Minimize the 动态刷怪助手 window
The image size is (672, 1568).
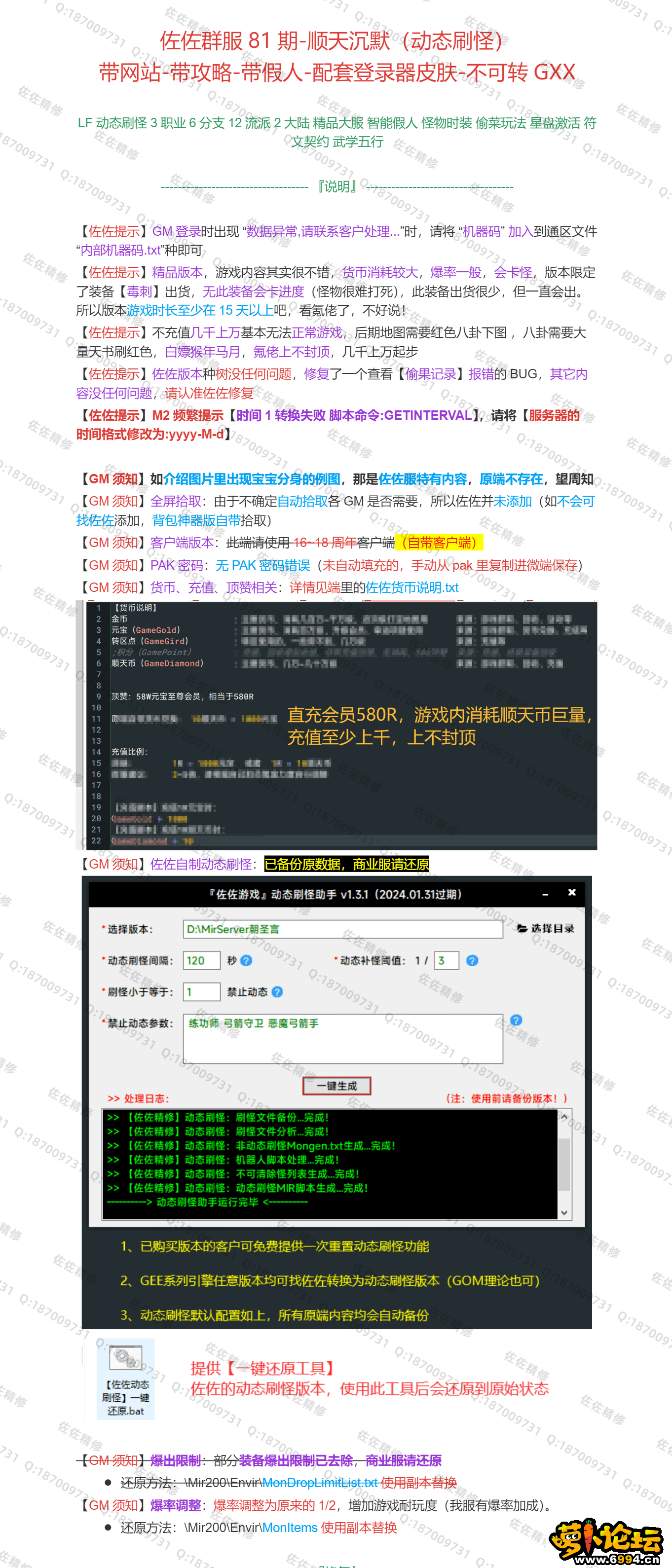tap(545, 894)
